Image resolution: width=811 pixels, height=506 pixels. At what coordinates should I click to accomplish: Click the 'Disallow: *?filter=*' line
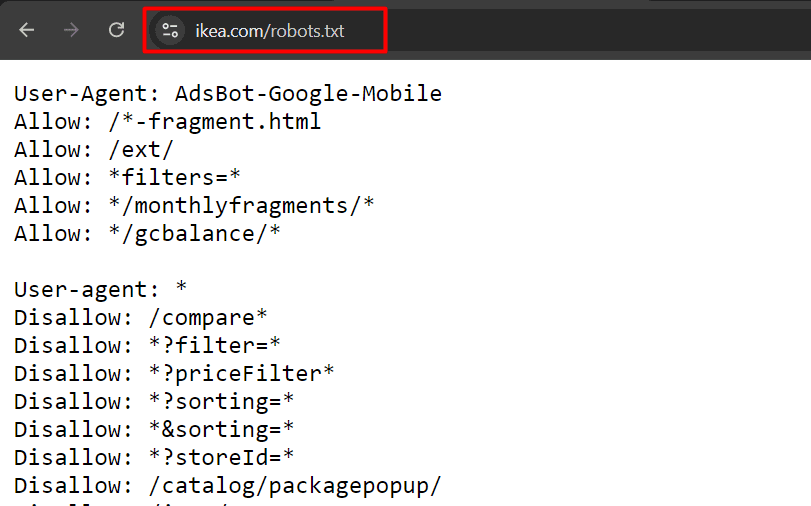147,346
